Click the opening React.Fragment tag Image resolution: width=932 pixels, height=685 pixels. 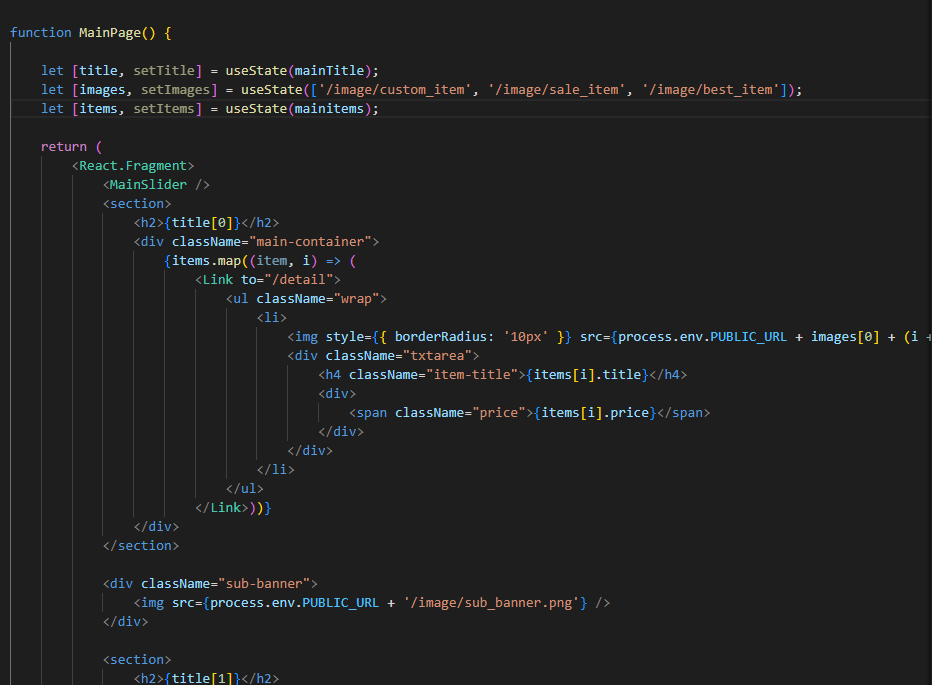tap(133, 166)
